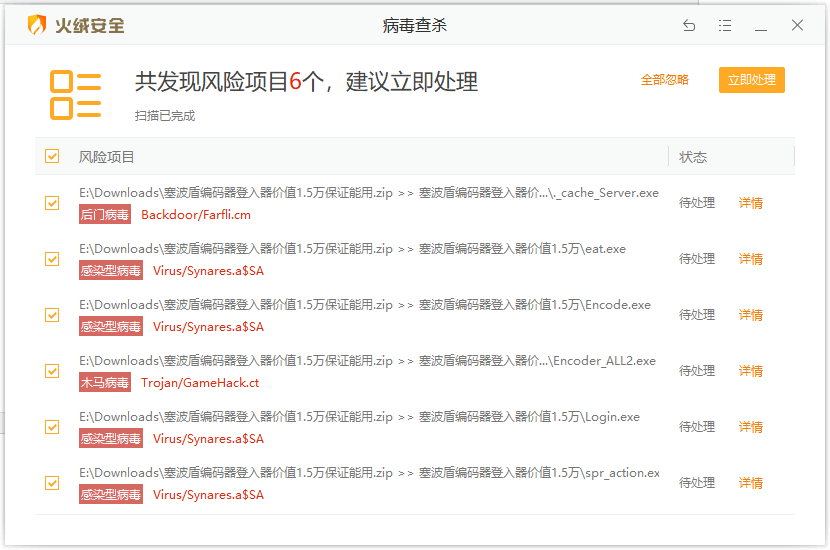Click 感染型病毒 tag under Encode.exe

coord(111,327)
